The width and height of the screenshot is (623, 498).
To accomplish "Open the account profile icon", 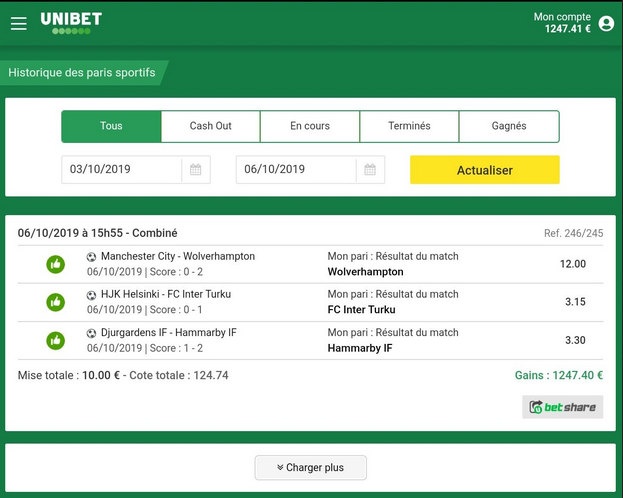I will pos(606,23).
